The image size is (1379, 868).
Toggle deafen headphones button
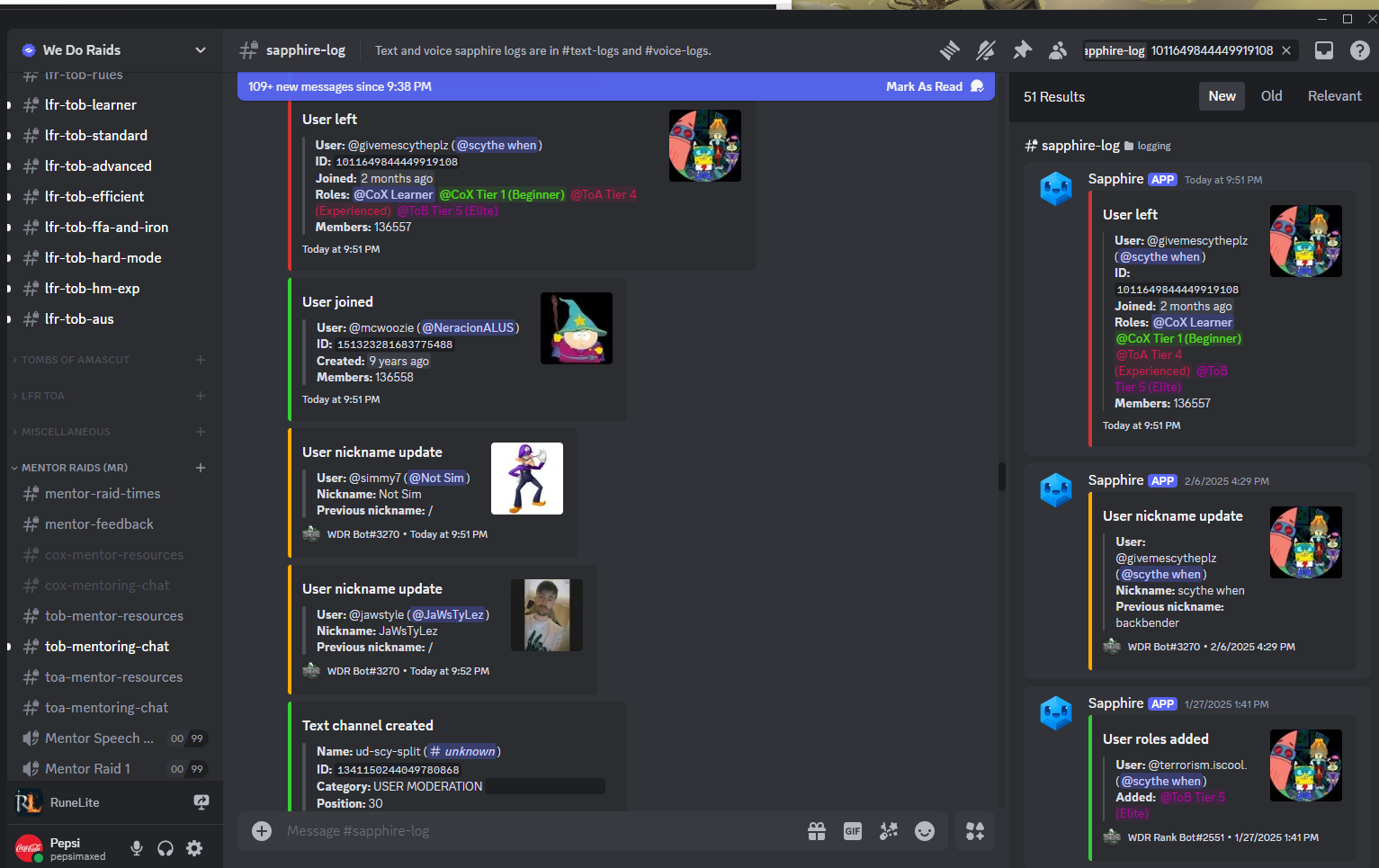(166, 848)
